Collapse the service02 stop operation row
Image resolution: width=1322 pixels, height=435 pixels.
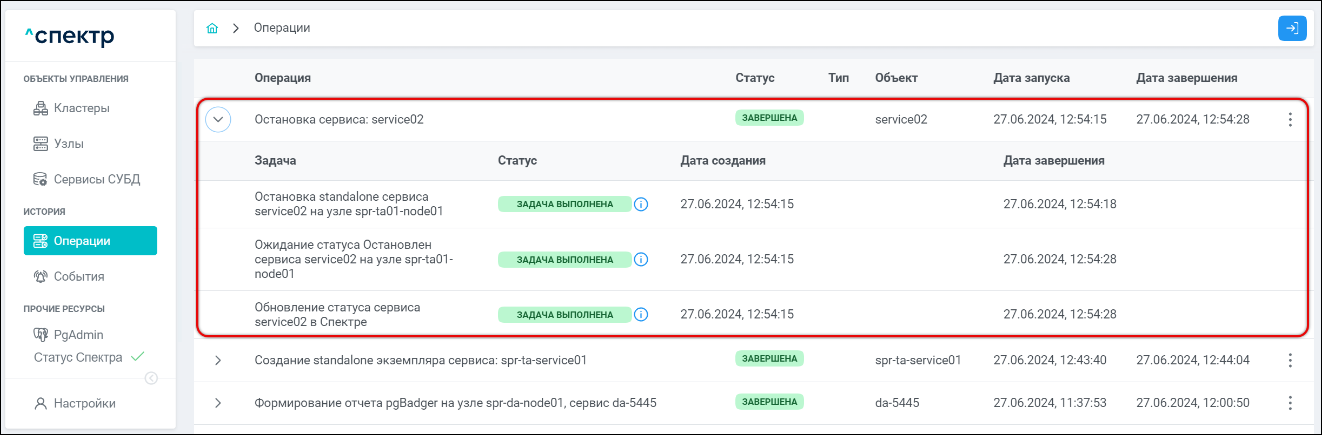[x=218, y=120]
